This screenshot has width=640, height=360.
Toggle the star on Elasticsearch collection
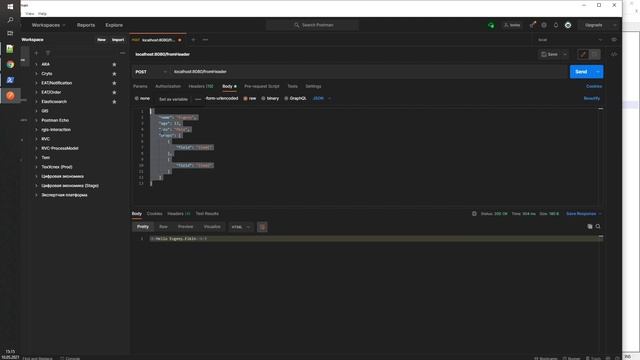click(114, 102)
